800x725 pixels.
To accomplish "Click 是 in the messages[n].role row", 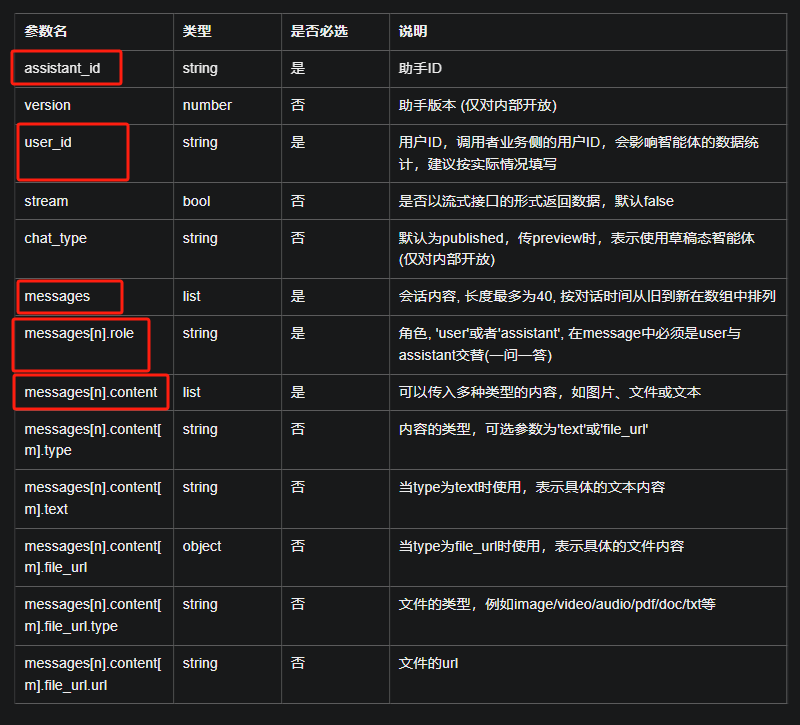I will tap(298, 333).
